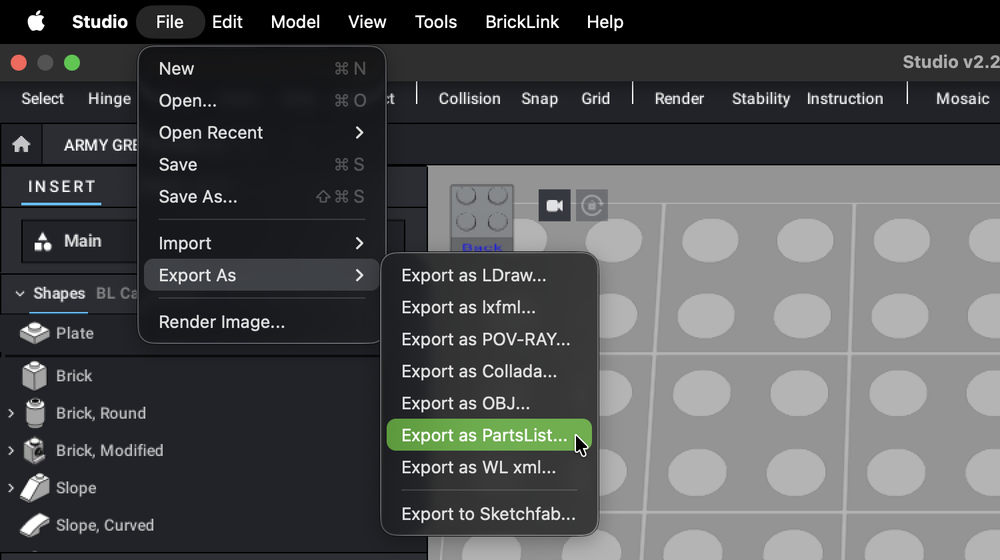Click the Hinge tool in toolbar
This screenshot has height=560, width=1000.
coord(109,99)
